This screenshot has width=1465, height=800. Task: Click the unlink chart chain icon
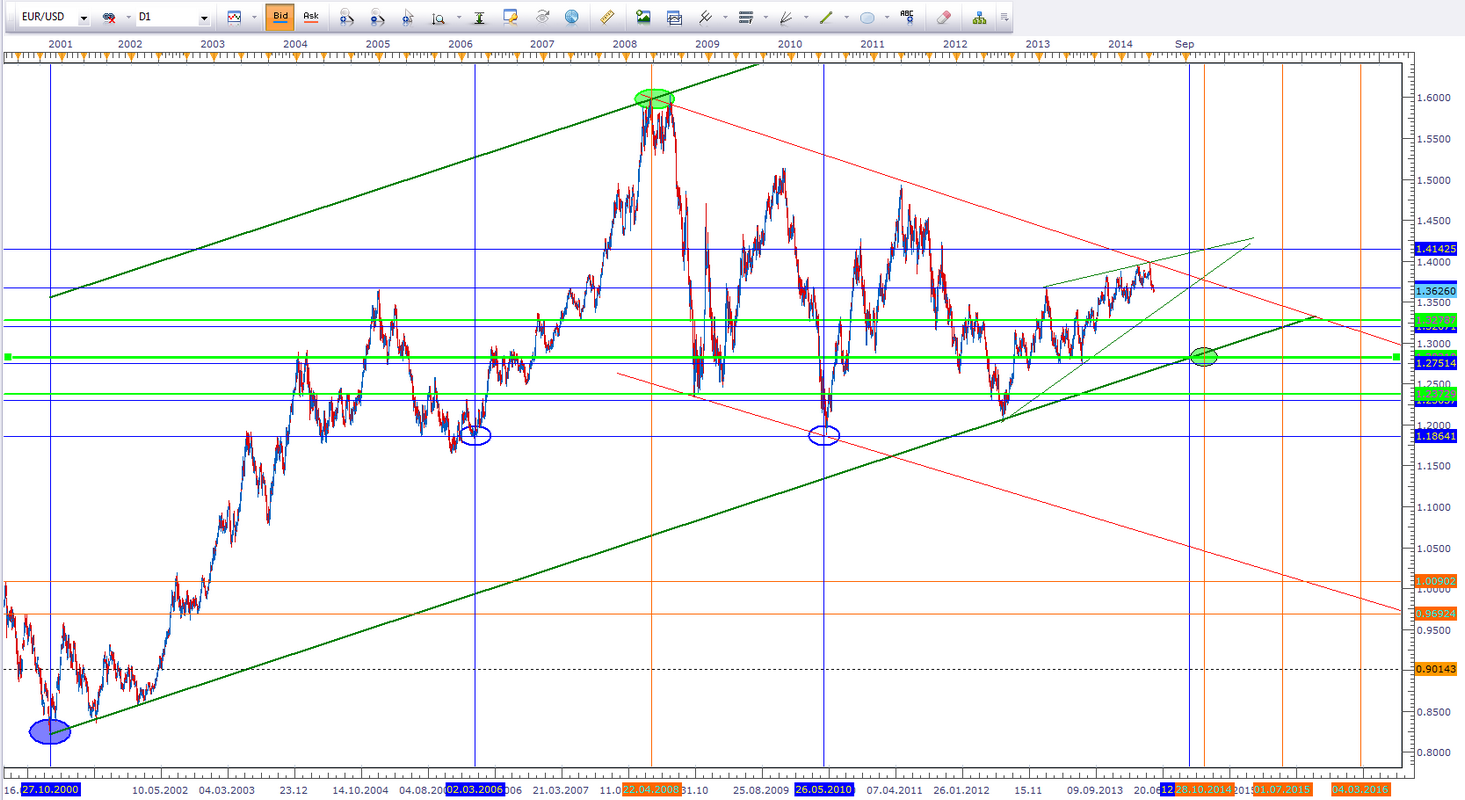click(108, 18)
